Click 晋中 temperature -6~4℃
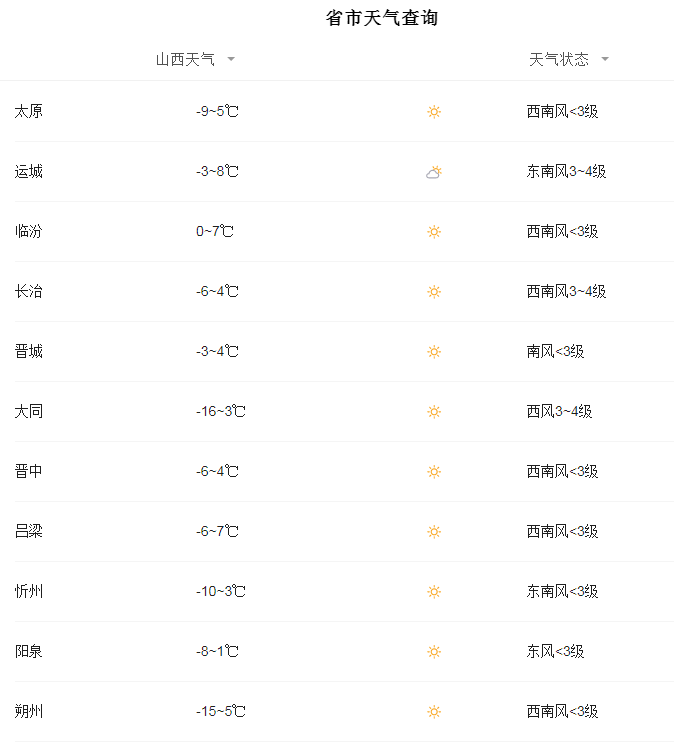 point(217,472)
